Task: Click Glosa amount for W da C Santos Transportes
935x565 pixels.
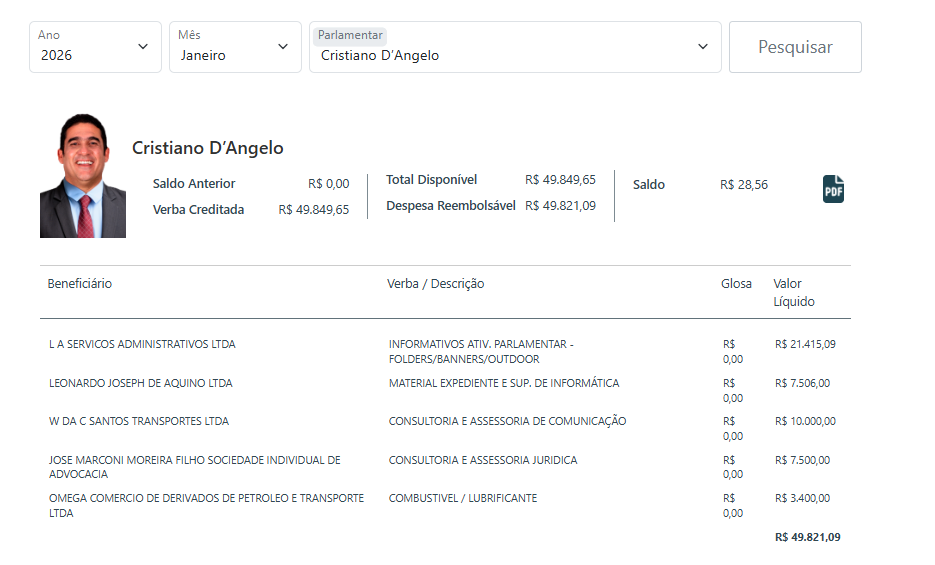Action: coord(733,428)
